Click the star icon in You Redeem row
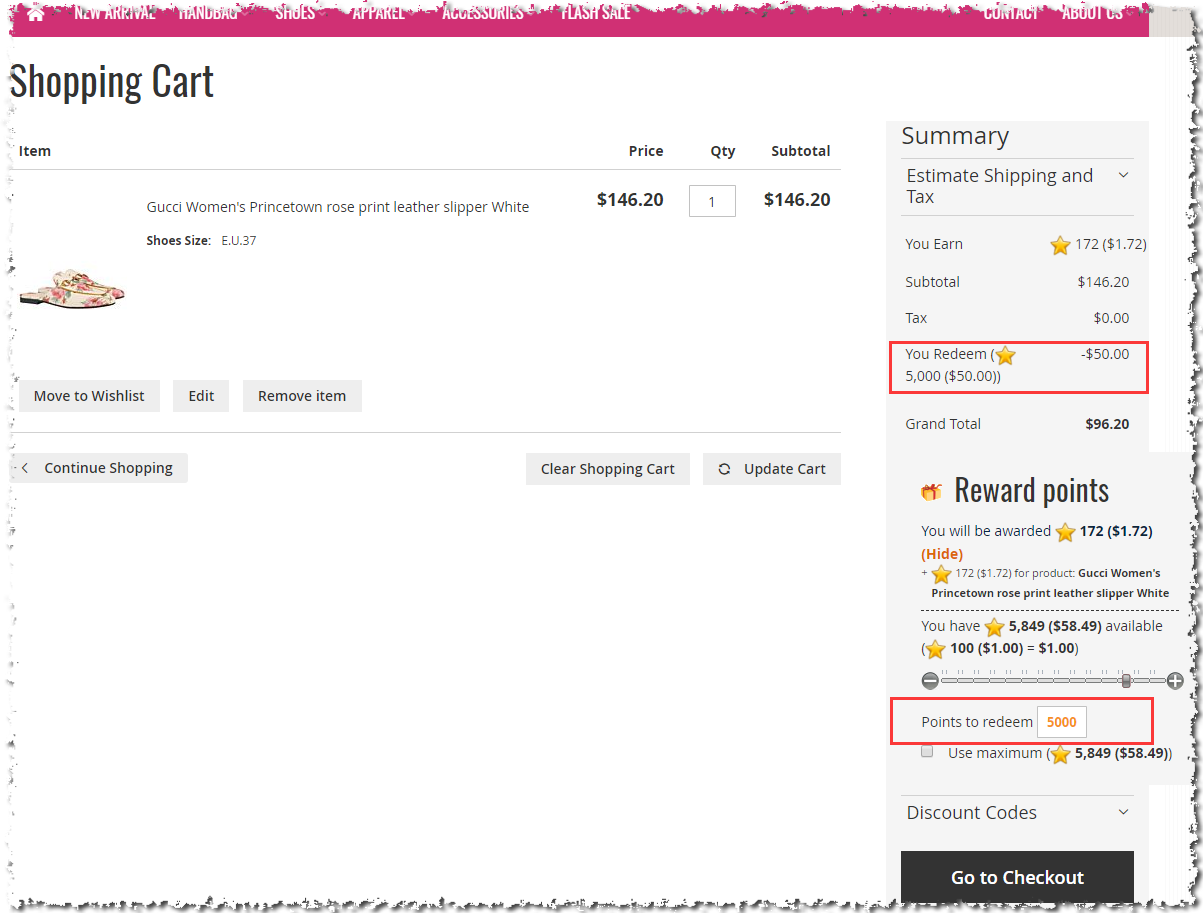The image size is (1203, 913). [x=1005, y=356]
